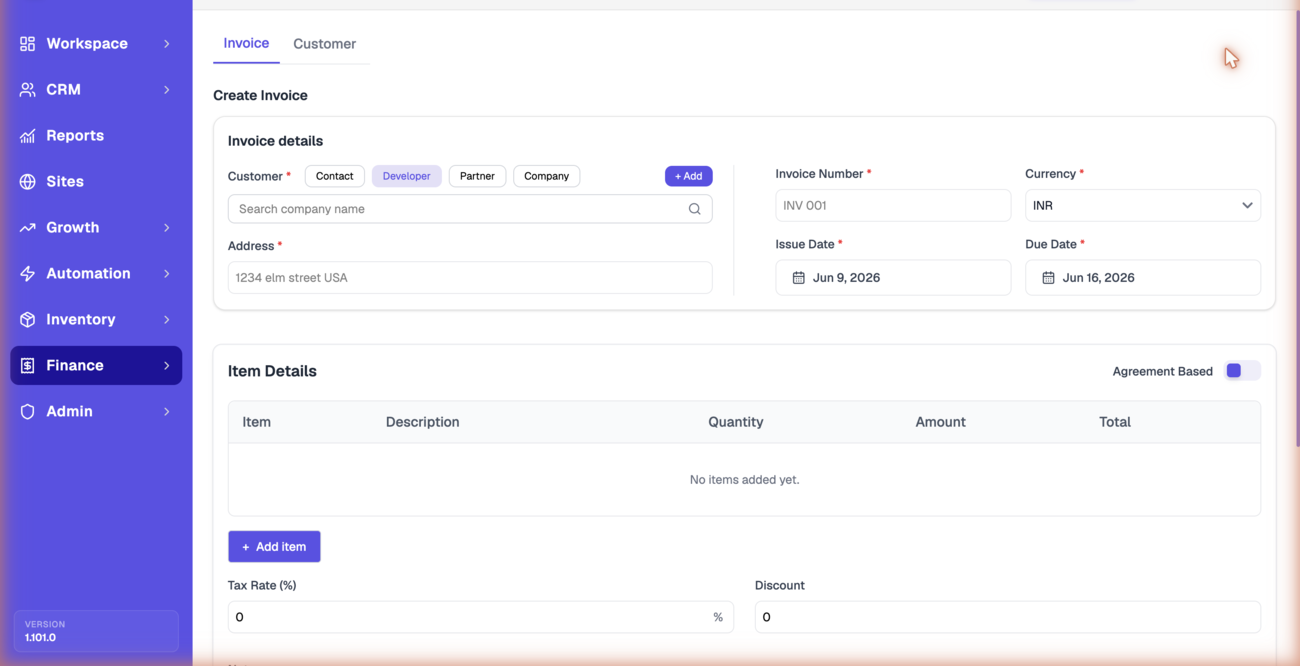Click the + Add customer button

click(688, 176)
